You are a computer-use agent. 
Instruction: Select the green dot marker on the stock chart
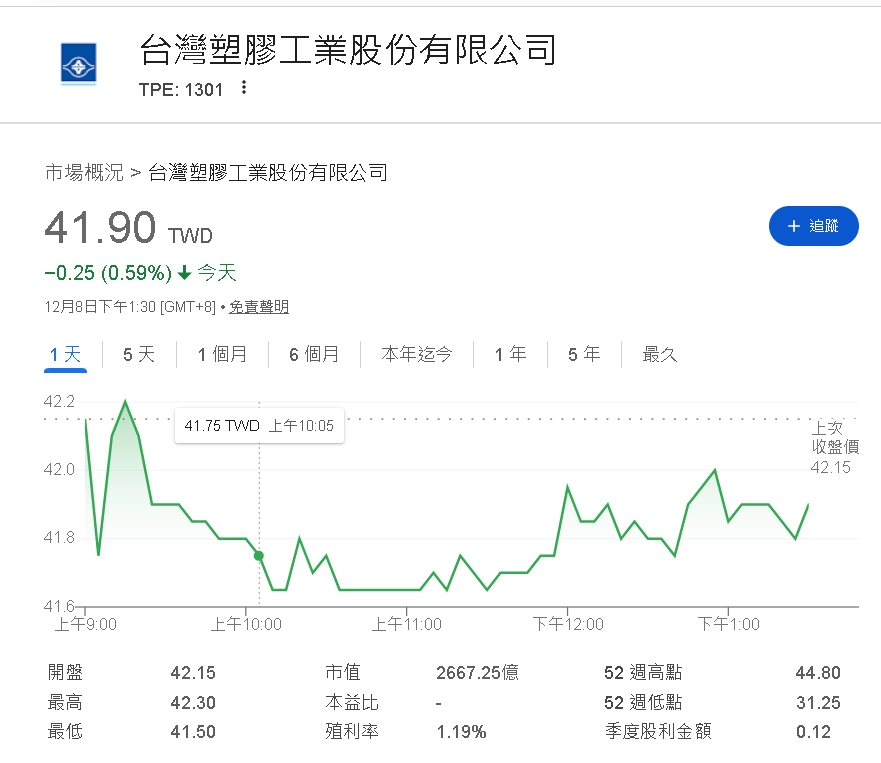[259, 555]
